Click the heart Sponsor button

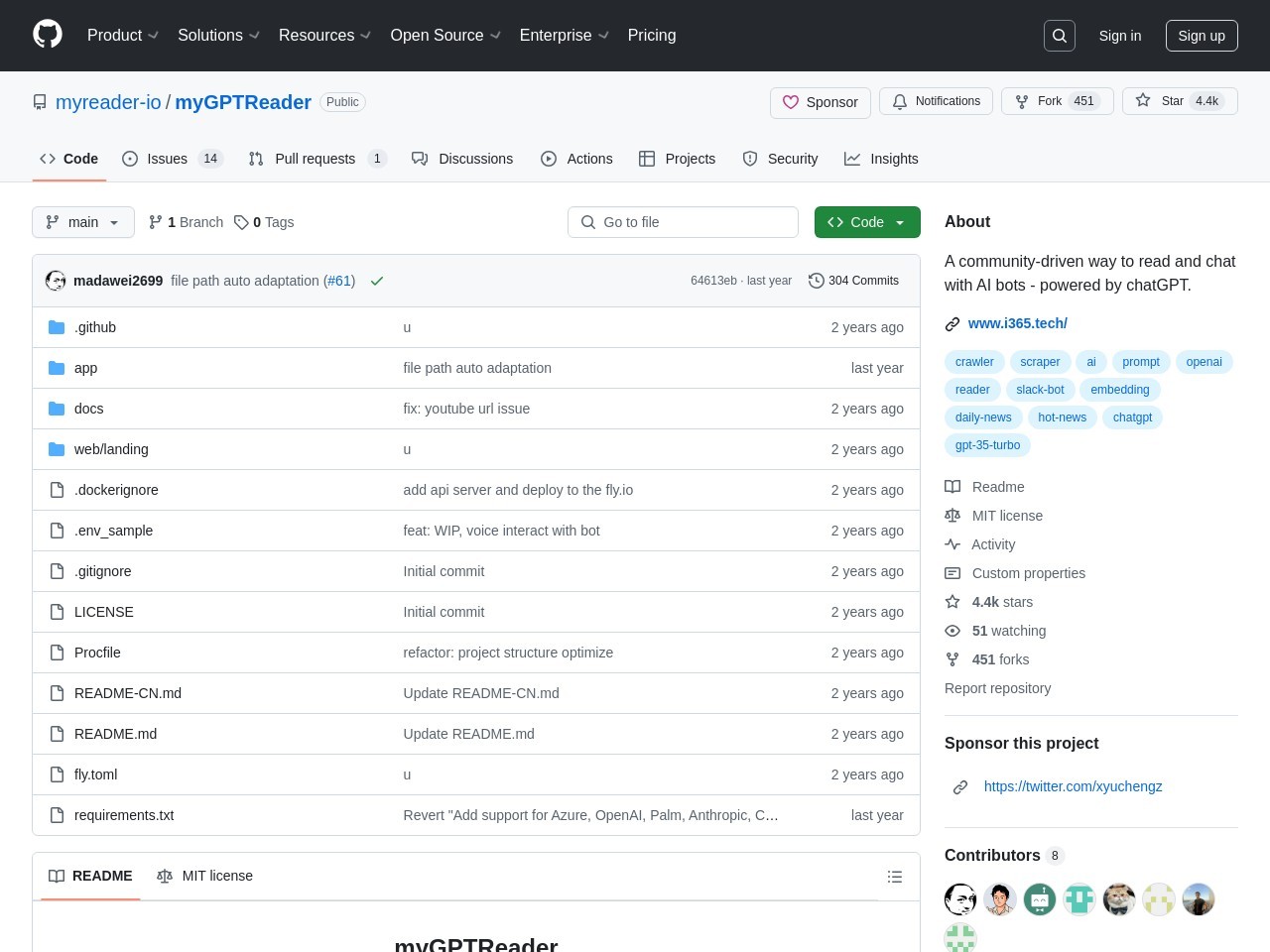pyautogui.click(x=821, y=102)
